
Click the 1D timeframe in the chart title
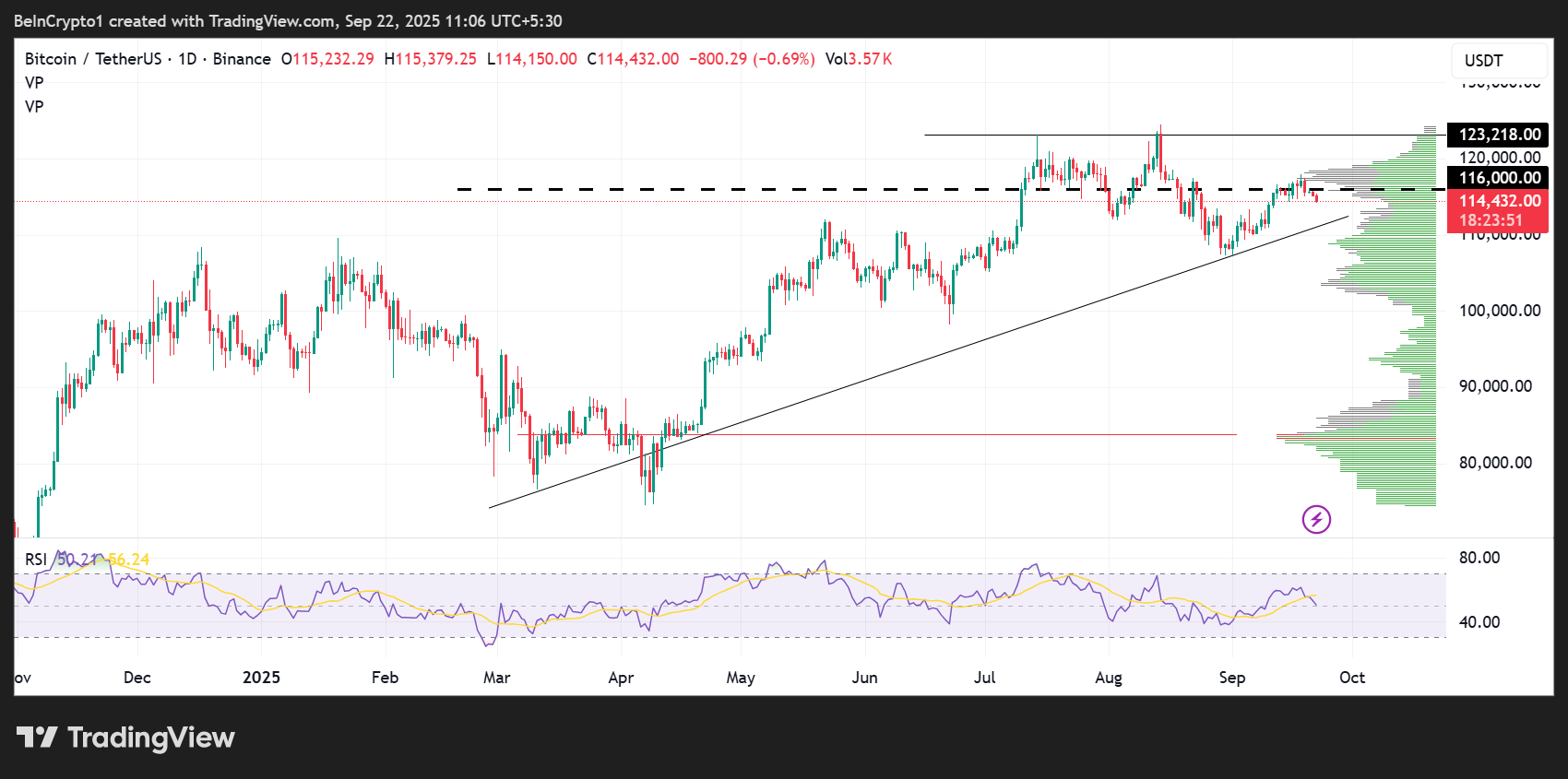pos(188,59)
